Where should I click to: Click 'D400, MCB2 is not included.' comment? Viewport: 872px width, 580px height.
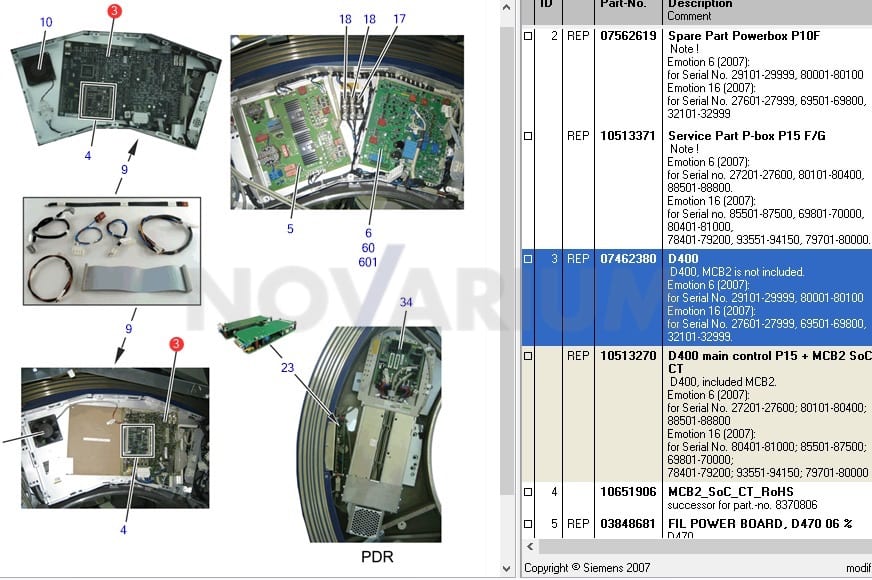coord(737,272)
